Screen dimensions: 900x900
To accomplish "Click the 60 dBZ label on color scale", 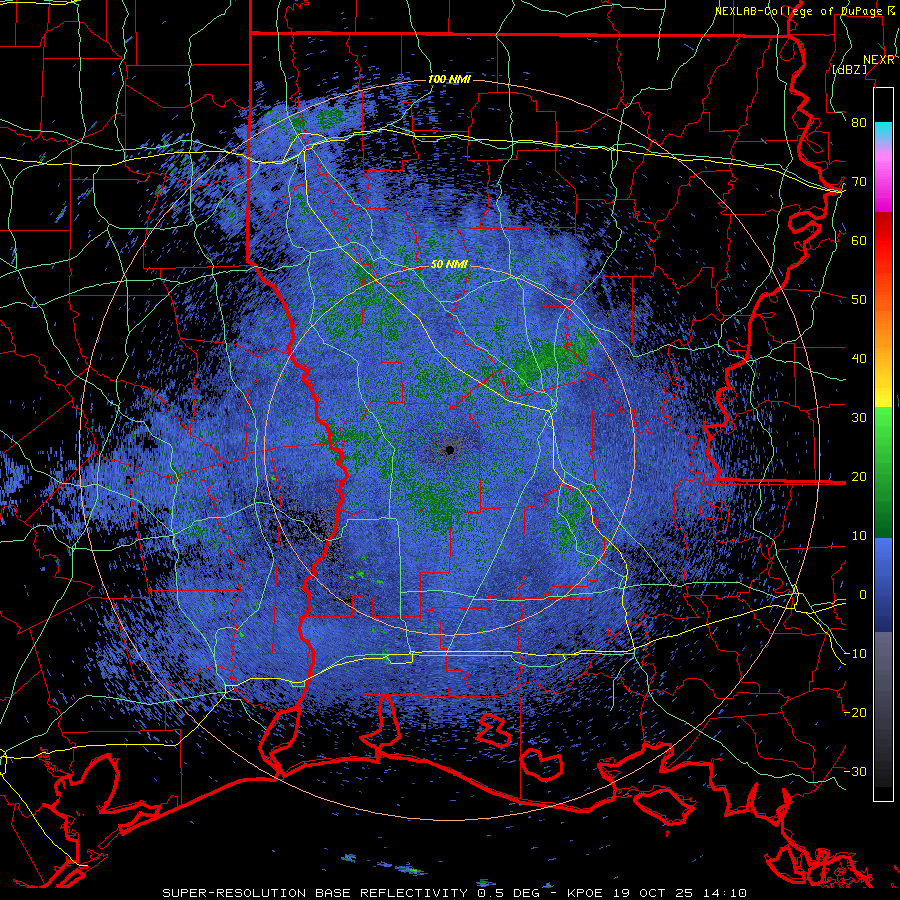I will point(859,240).
